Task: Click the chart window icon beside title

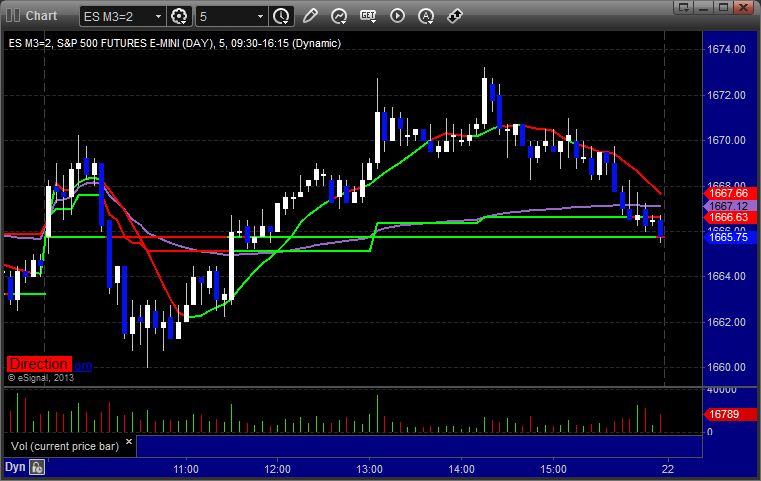Action: pos(12,16)
